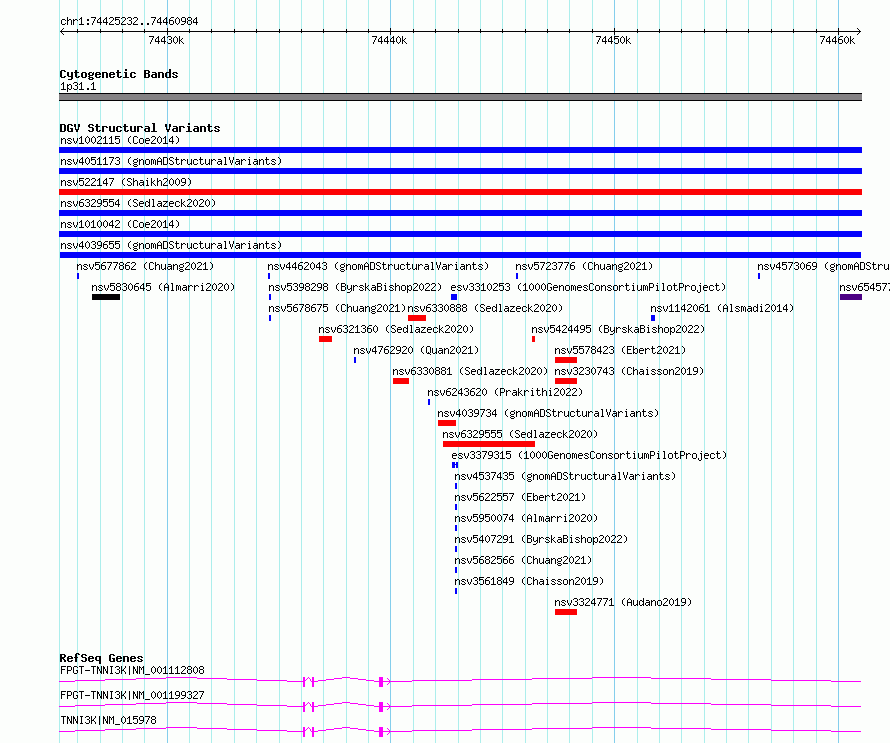
Task: Click the nsv1142061 (Alsmadi2014) label
Action: [x=722, y=308]
